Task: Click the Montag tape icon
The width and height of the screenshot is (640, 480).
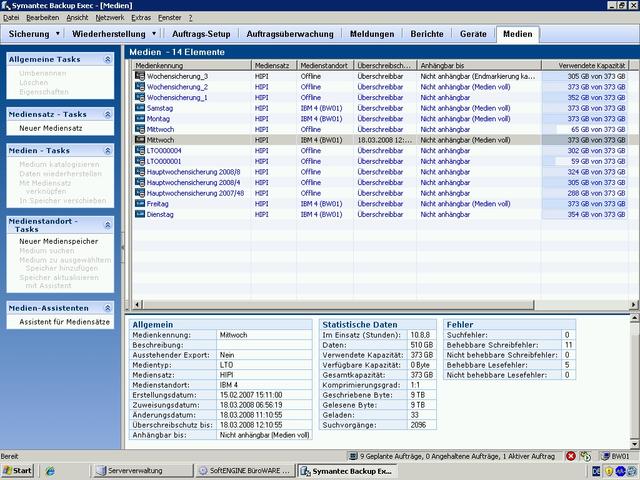Action: (x=140, y=118)
